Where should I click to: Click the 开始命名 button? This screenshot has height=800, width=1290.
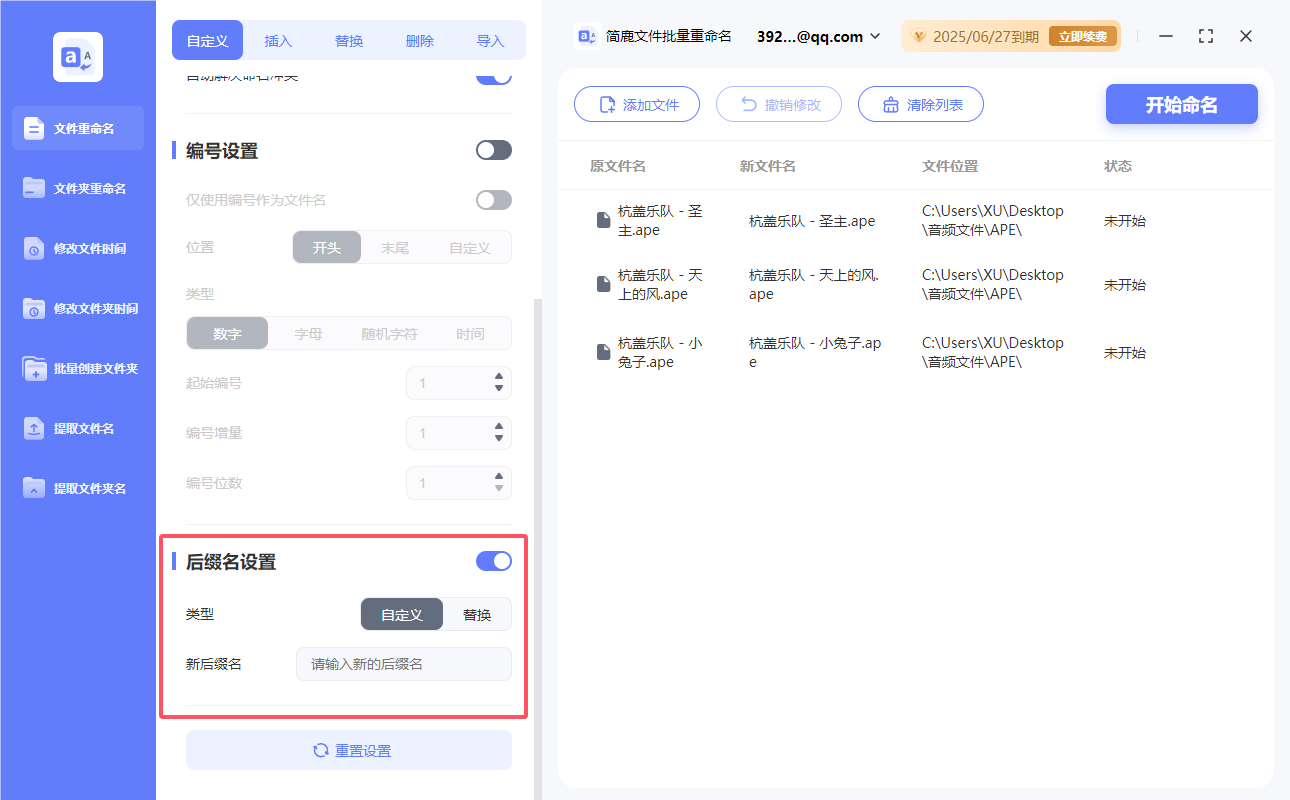(1181, 104)
